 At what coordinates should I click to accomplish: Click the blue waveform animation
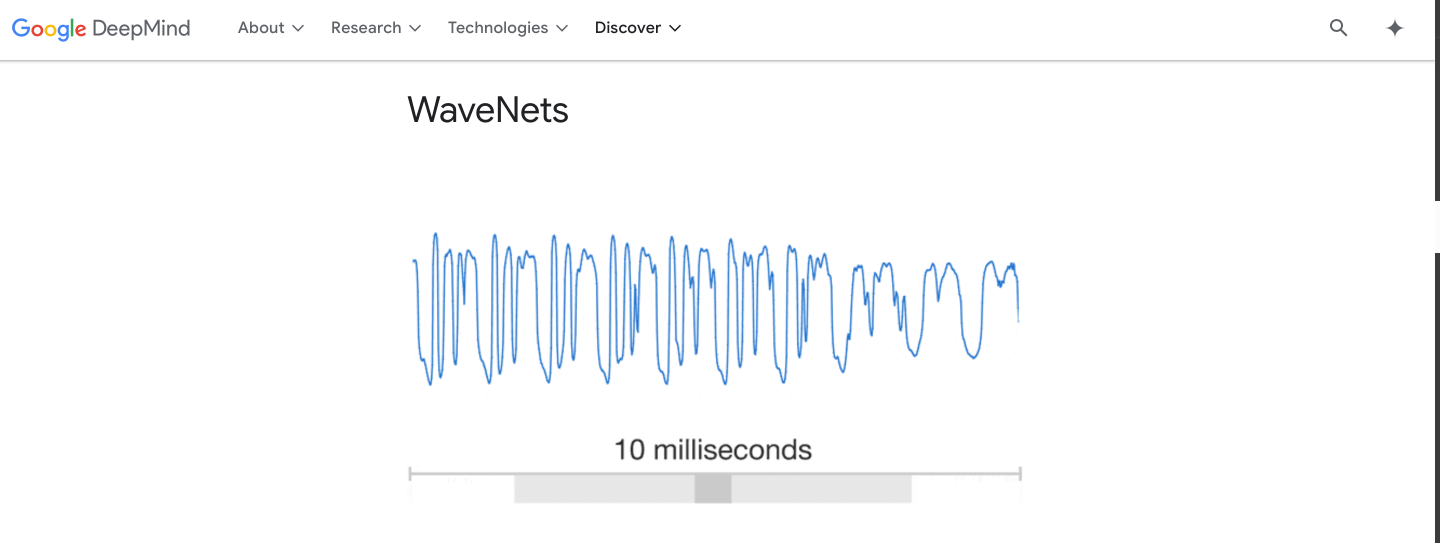tap(716, 308)
